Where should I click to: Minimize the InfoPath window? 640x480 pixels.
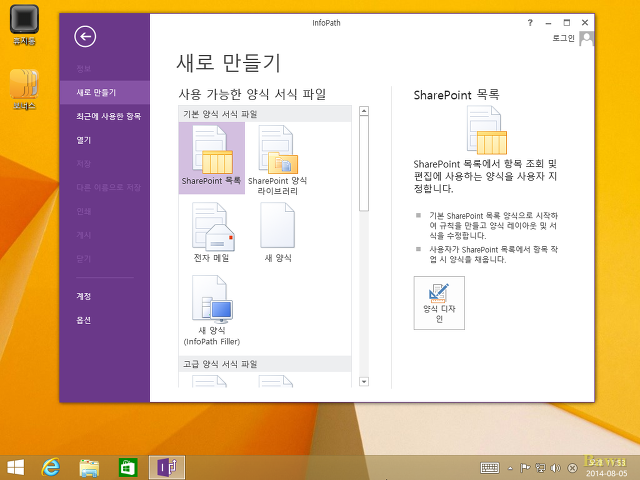tap(548, 23)
